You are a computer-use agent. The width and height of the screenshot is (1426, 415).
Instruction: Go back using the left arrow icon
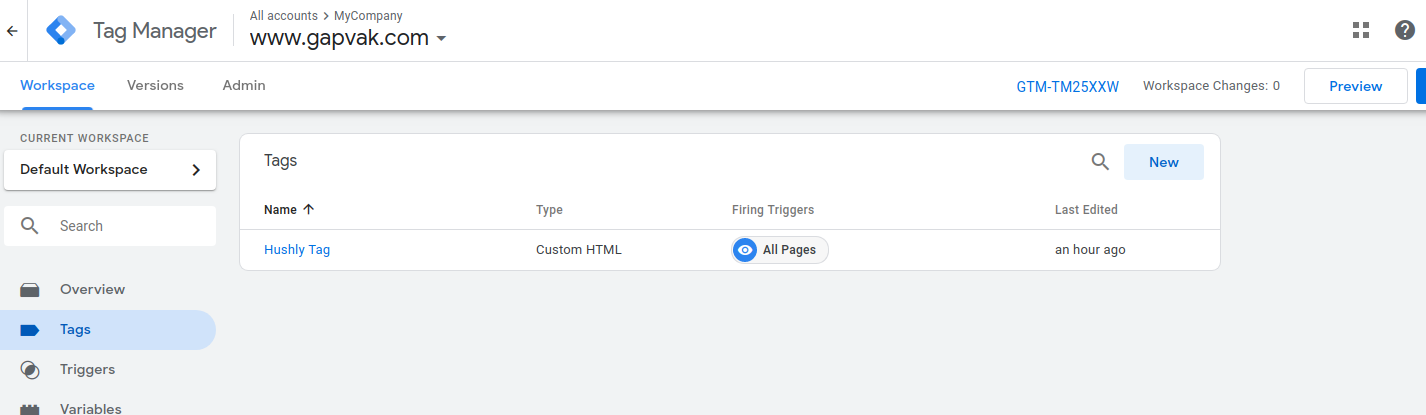pyautogui.click(x=12, y=31)
